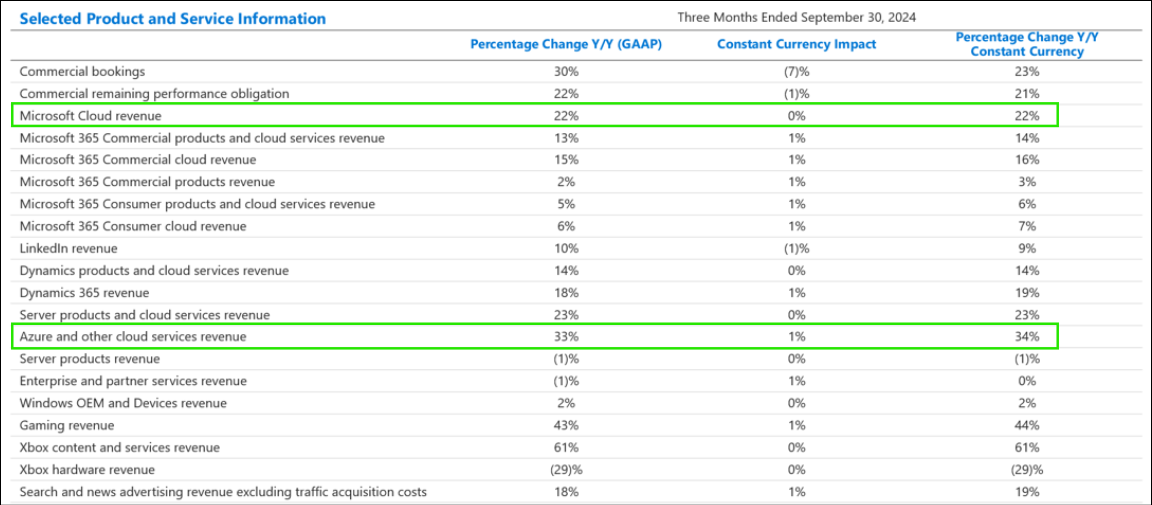Click the Search and news advertising revenue label

(x=223, y=492)
